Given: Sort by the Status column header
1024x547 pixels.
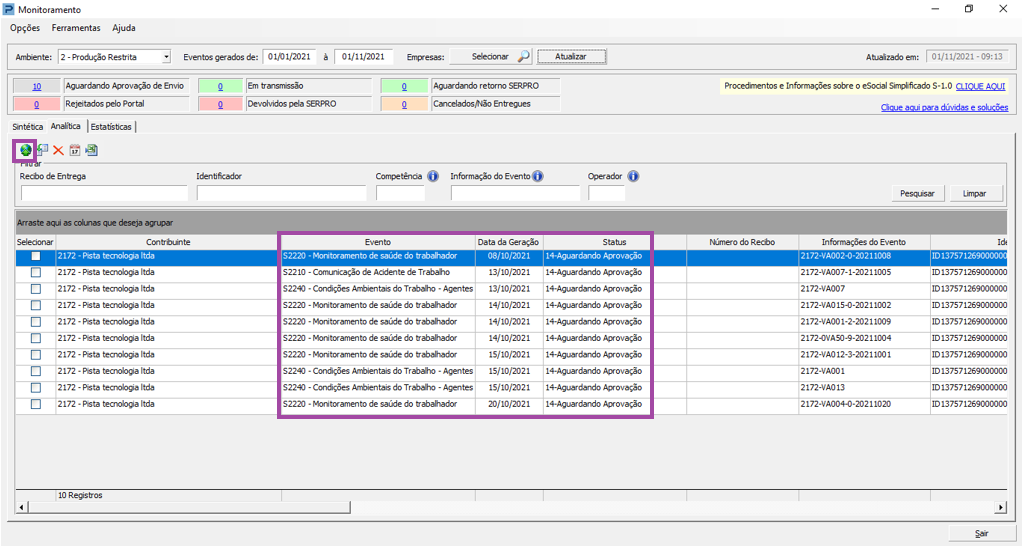Looking at the screenshot, I should tap(614, 242).
